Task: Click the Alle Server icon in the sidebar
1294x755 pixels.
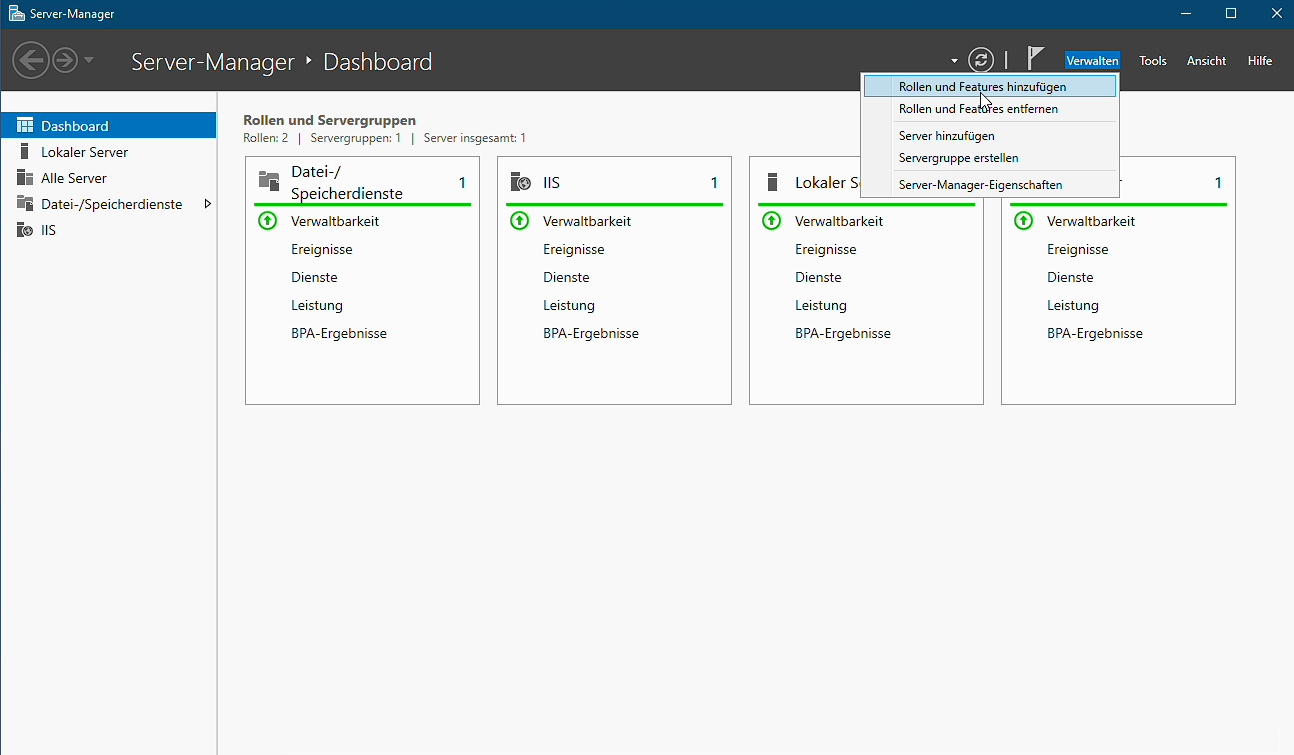Action: click(25, 178)
